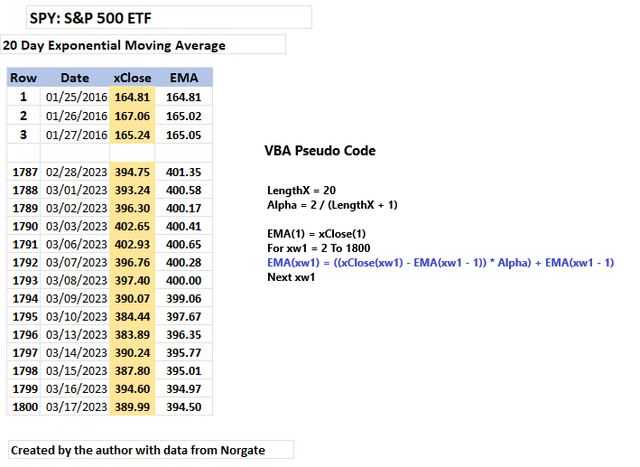Select date cell 03/09/2023
Screen dimensions: 640x467
coord(75,298)
